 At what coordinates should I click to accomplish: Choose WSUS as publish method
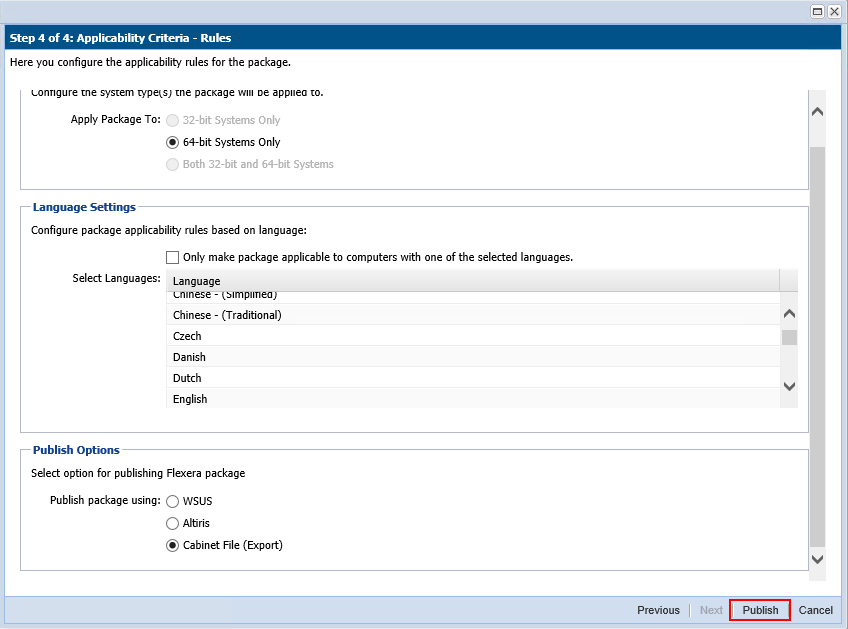pos(173,501)
